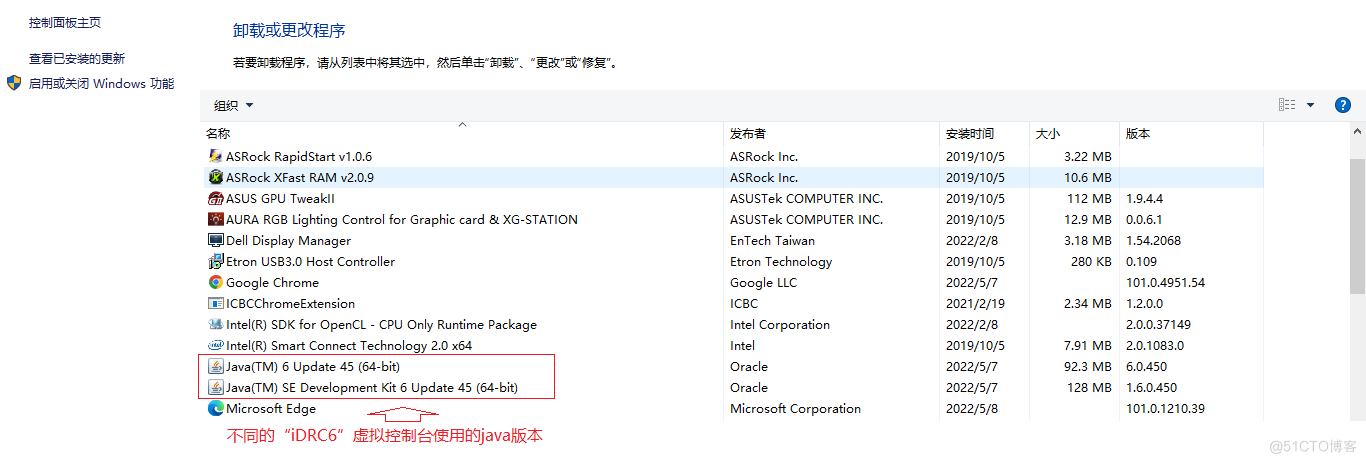Click the Etron USB3.0 Host Controller icon

(215, 261)
